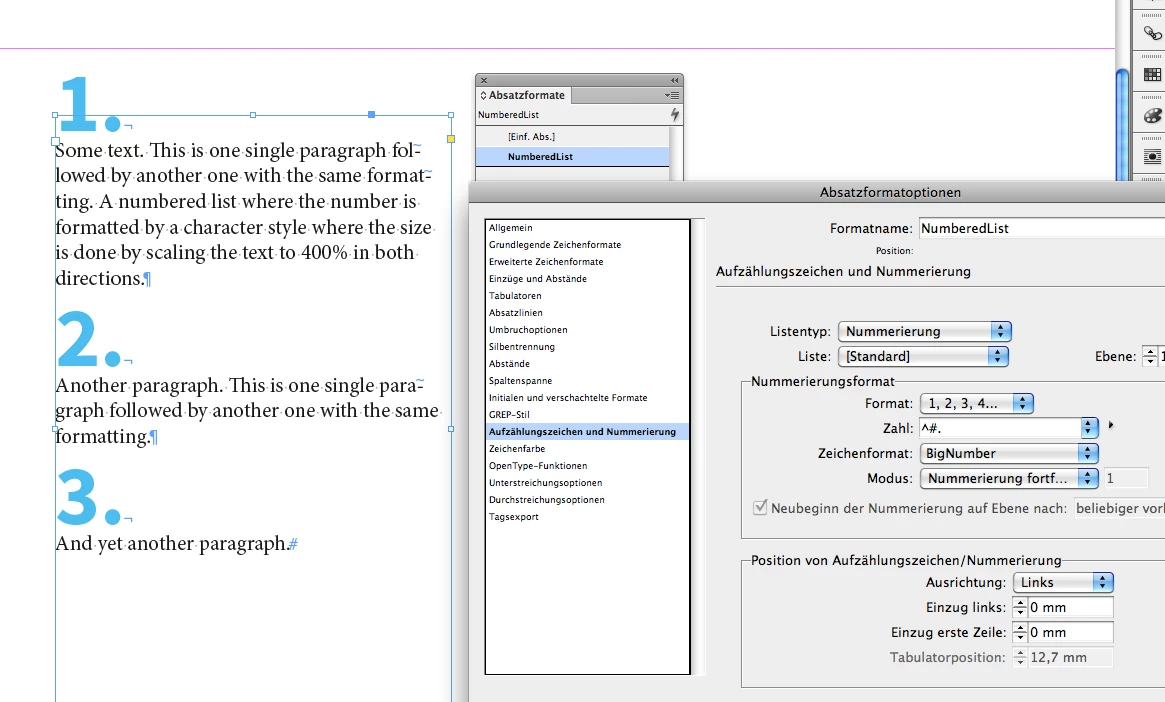Viewport: 1165px width, 702px height.
Task: Open the Tabulatoren category
Action: pos(587,296)
